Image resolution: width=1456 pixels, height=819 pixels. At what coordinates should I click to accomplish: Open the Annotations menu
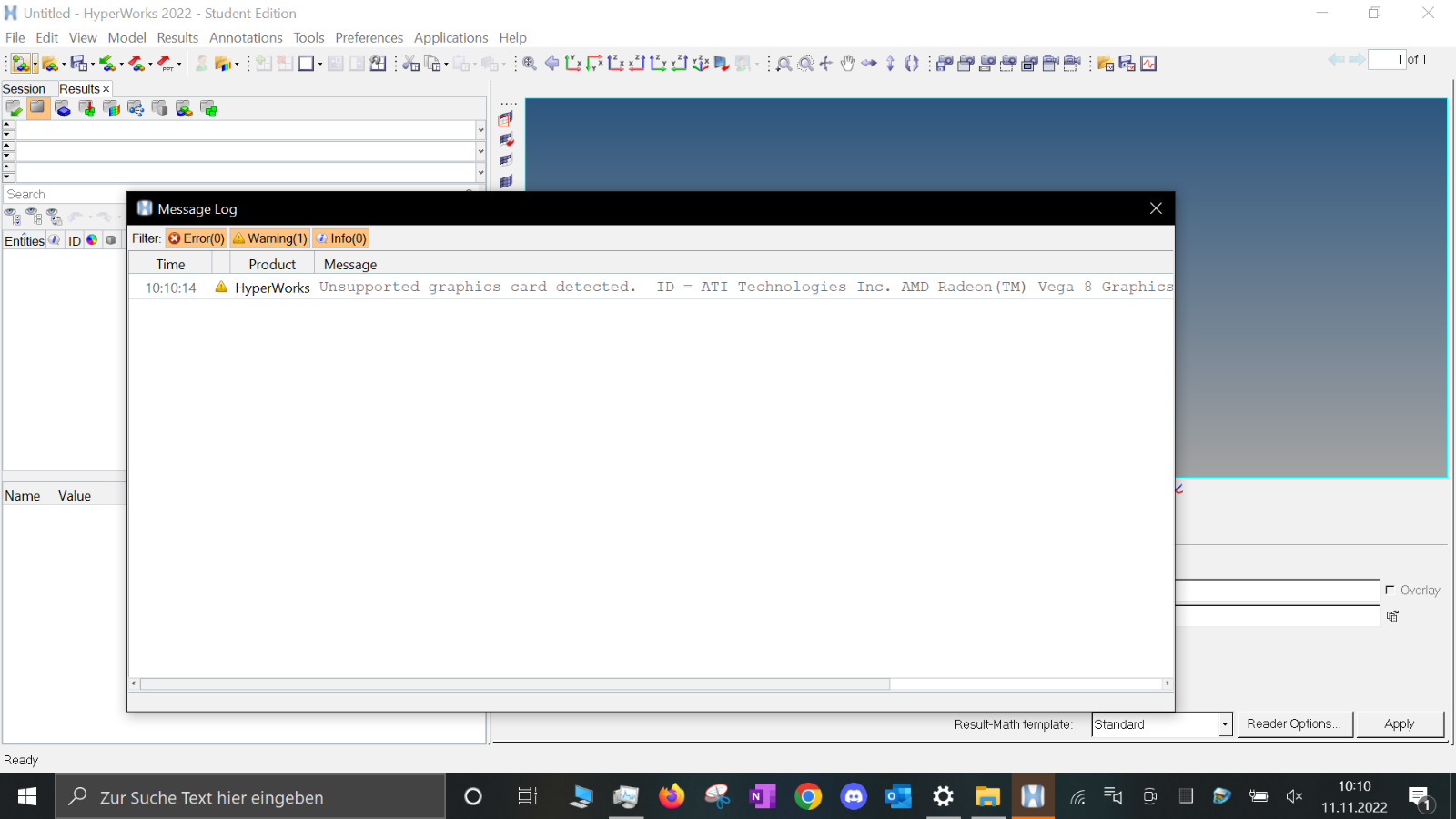point(246,37)
